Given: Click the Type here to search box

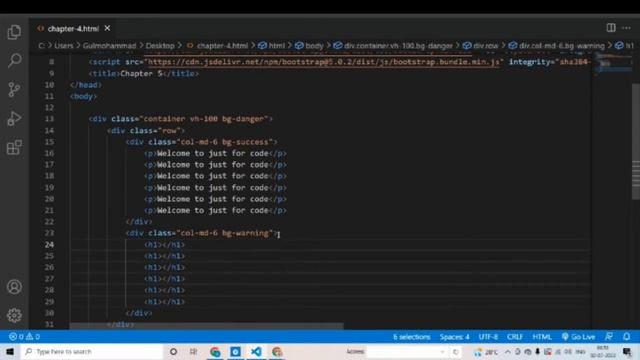Looking at the screenshot, I should pos(92,351).
